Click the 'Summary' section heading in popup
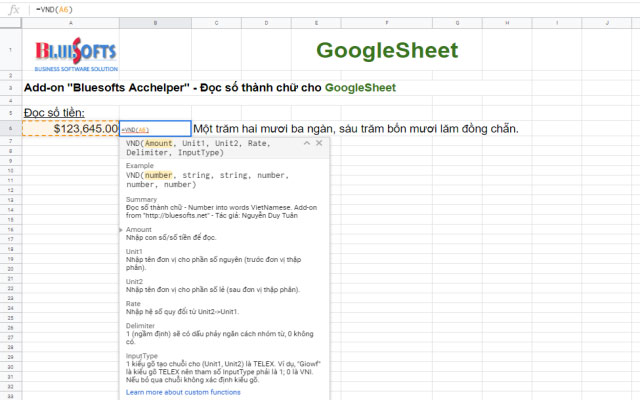640x400 pixels. tap(141, 199)
